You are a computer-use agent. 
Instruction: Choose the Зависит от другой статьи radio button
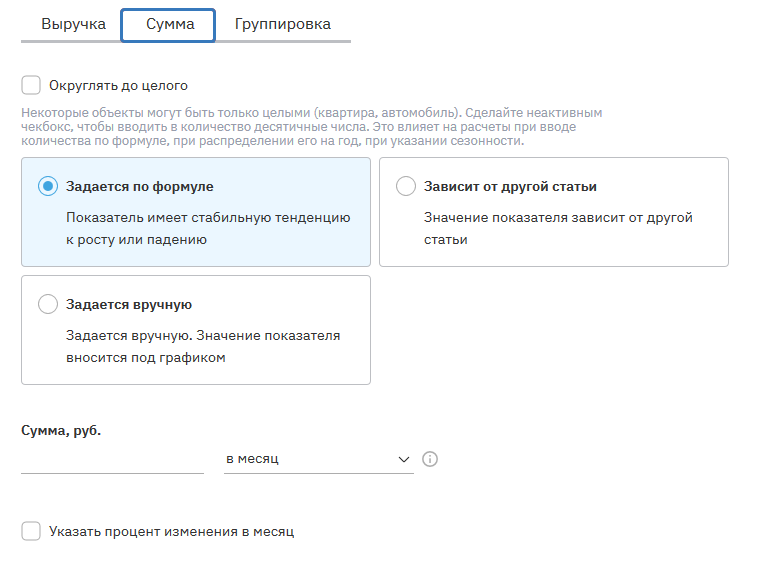pos(406,186)
